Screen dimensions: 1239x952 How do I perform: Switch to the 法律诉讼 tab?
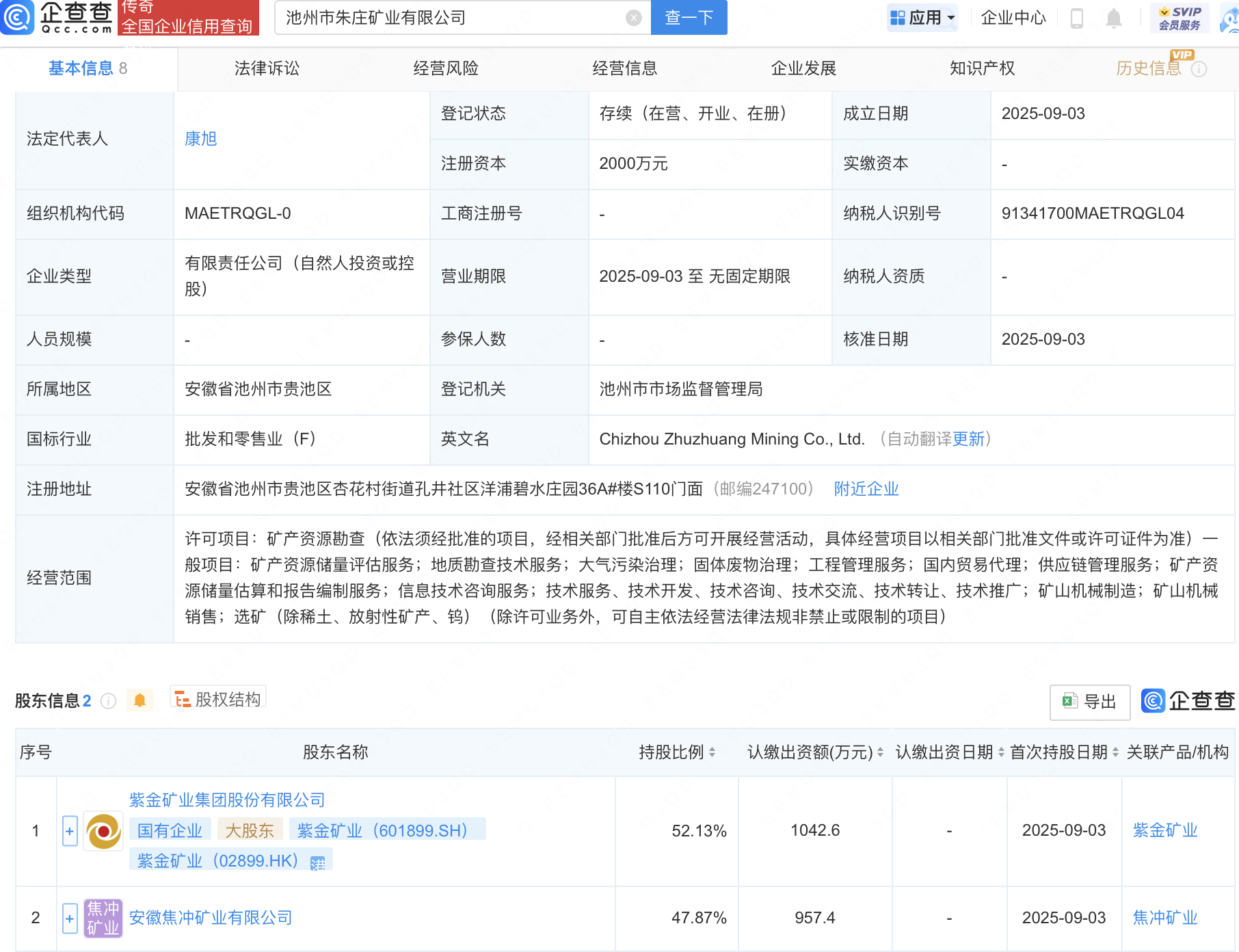click(267, 68)
